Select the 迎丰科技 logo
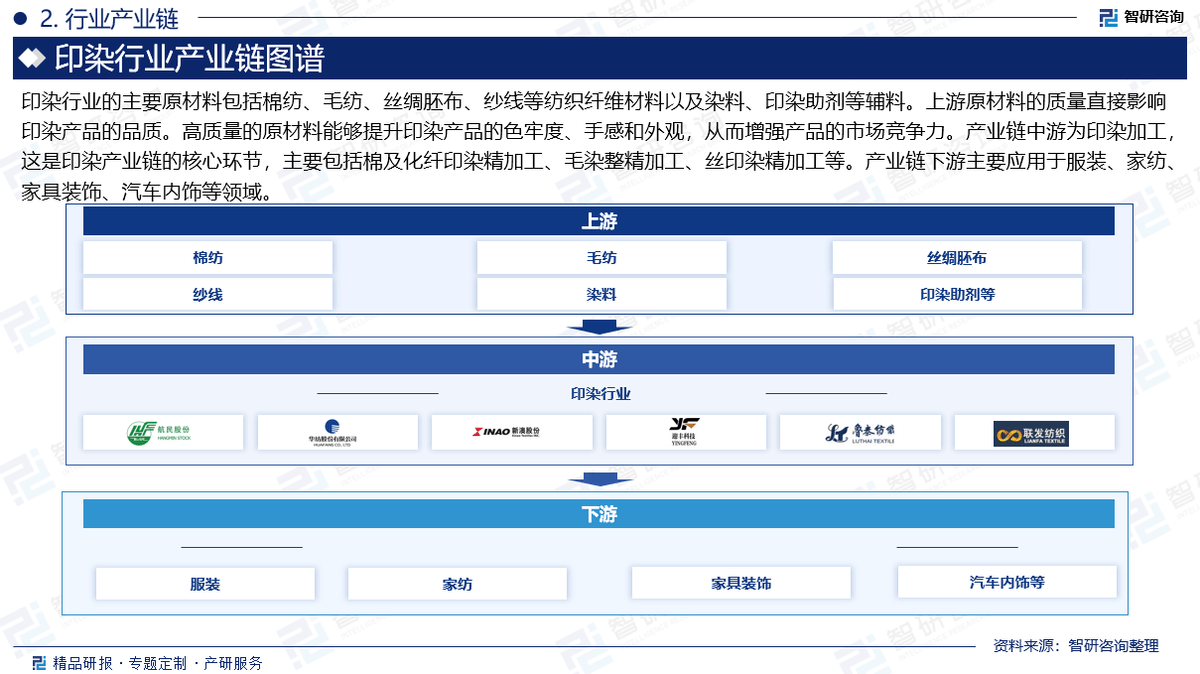This screenshot has height=674, width=1200. click(x=685, y=432)
